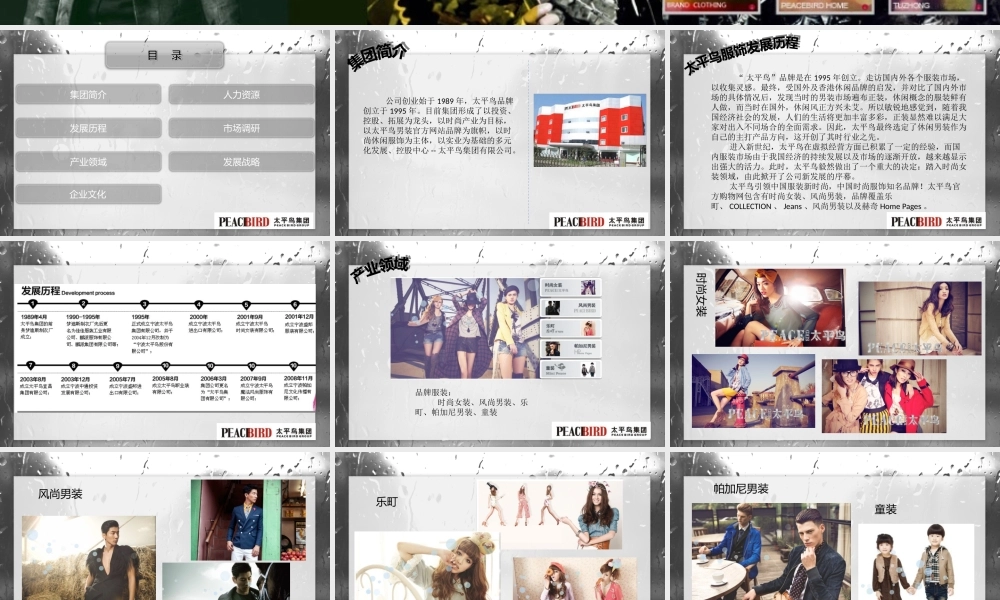This screenshot has height=600, width=1000.
Task: Click the 乐町 brand card in 产业领域 list
Action: pos(571,328)
